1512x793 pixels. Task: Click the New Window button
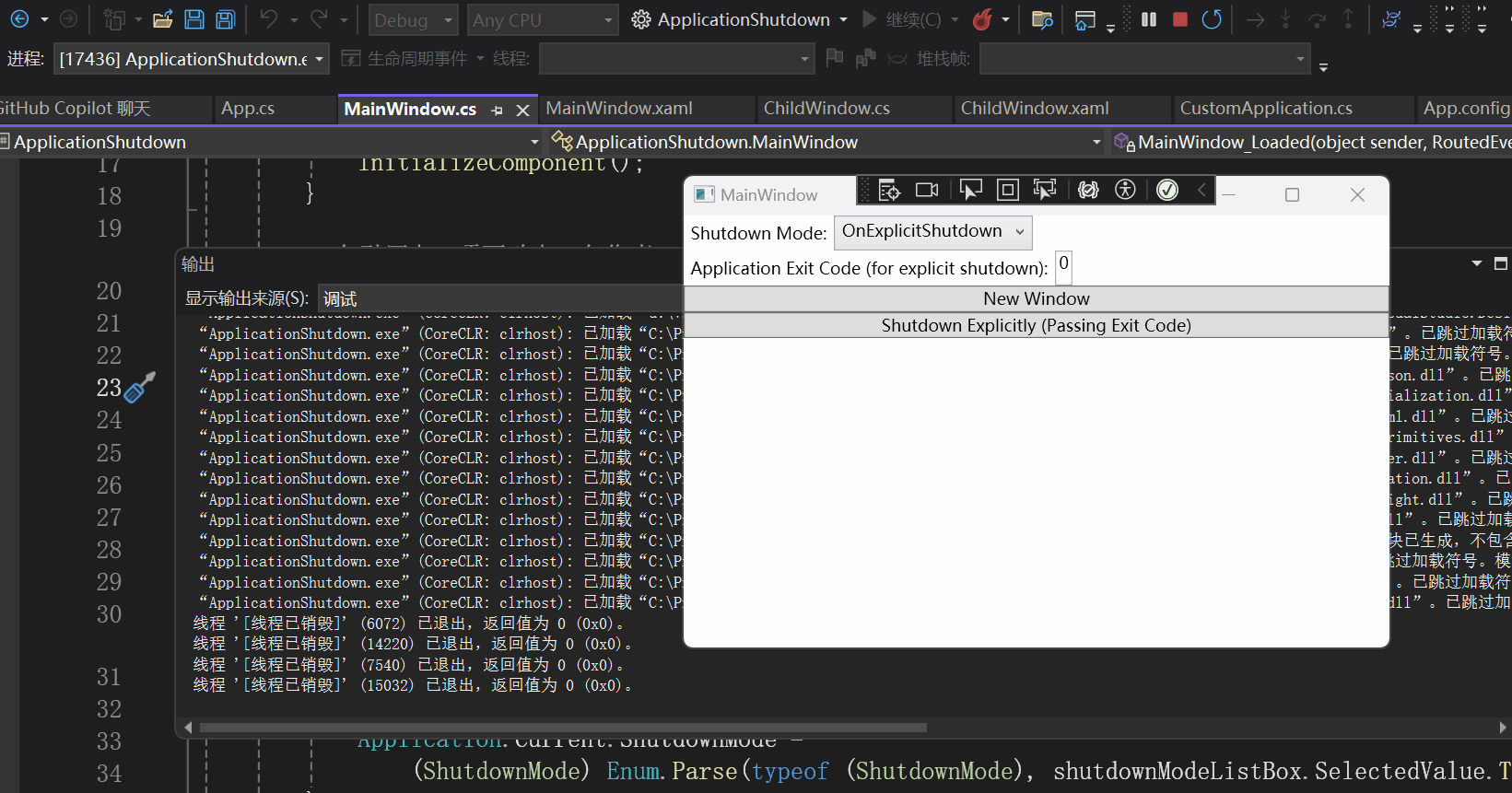pyautogui.click(x=1037, y=298)
